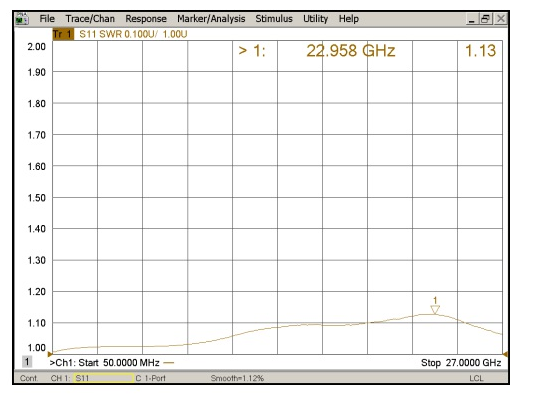536x401 pixels.
Task: Click the Stop 27.0000 GHz frequency field
Action: click(461, 363)
